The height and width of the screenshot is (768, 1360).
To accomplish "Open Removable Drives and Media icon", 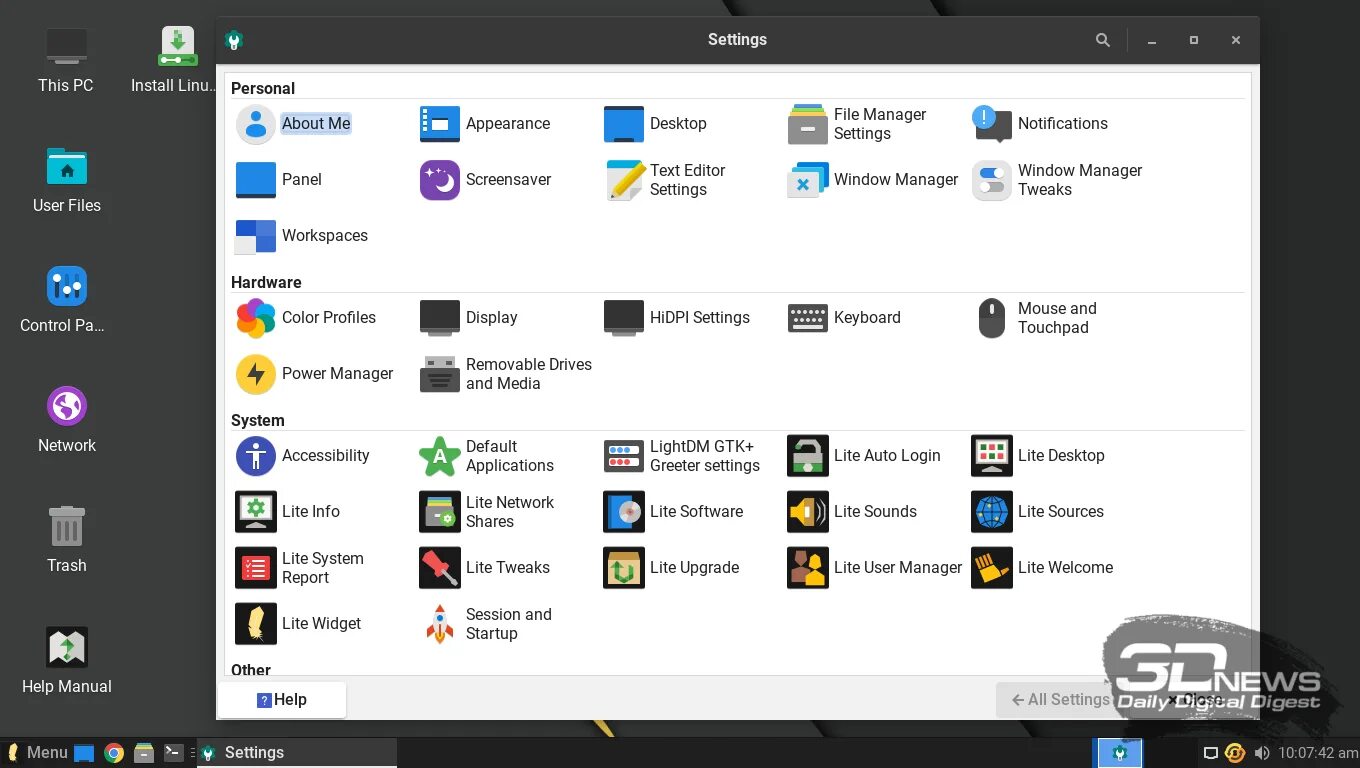I will [440, 374].
